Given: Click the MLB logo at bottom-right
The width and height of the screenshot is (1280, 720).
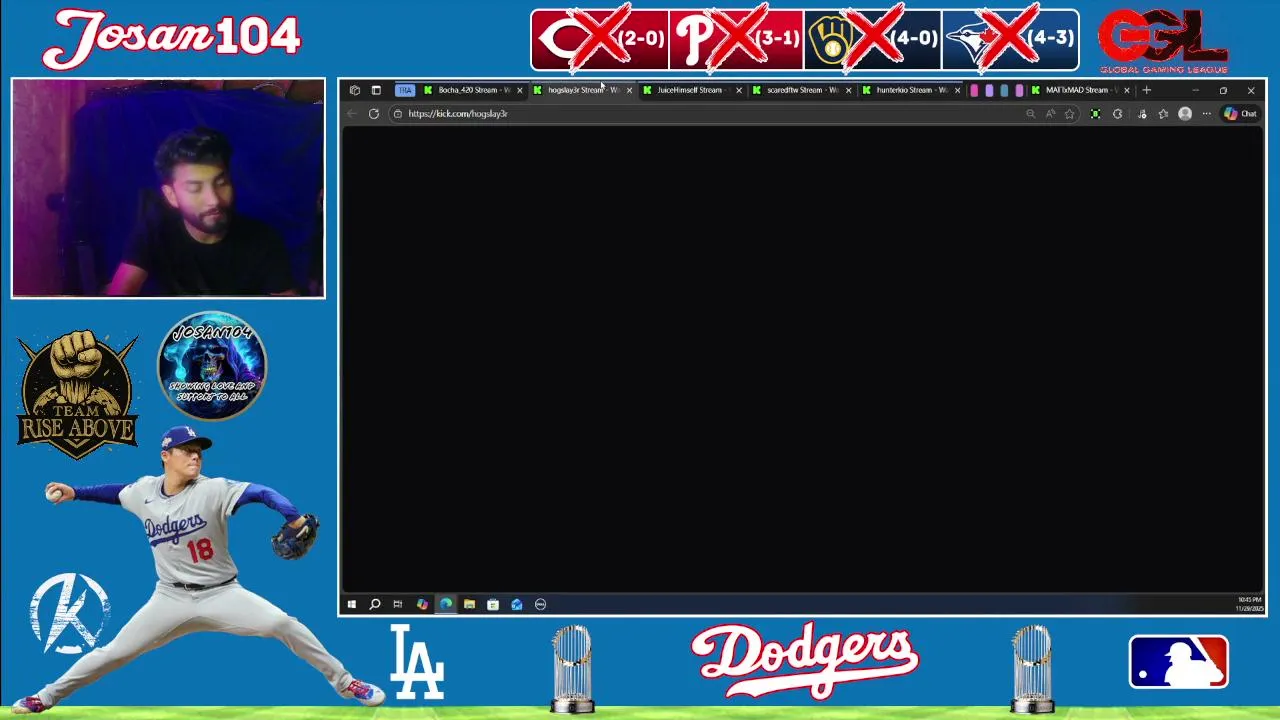Looking at the screenshot, I should pos(1179,662).
